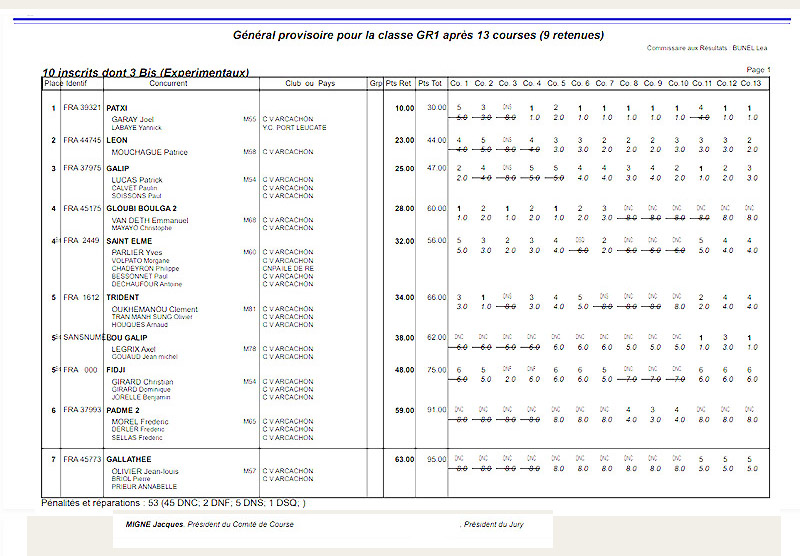This screenshot has height=556, width=800.
Task: Click sail number FRA 37975
Action: 82,168
